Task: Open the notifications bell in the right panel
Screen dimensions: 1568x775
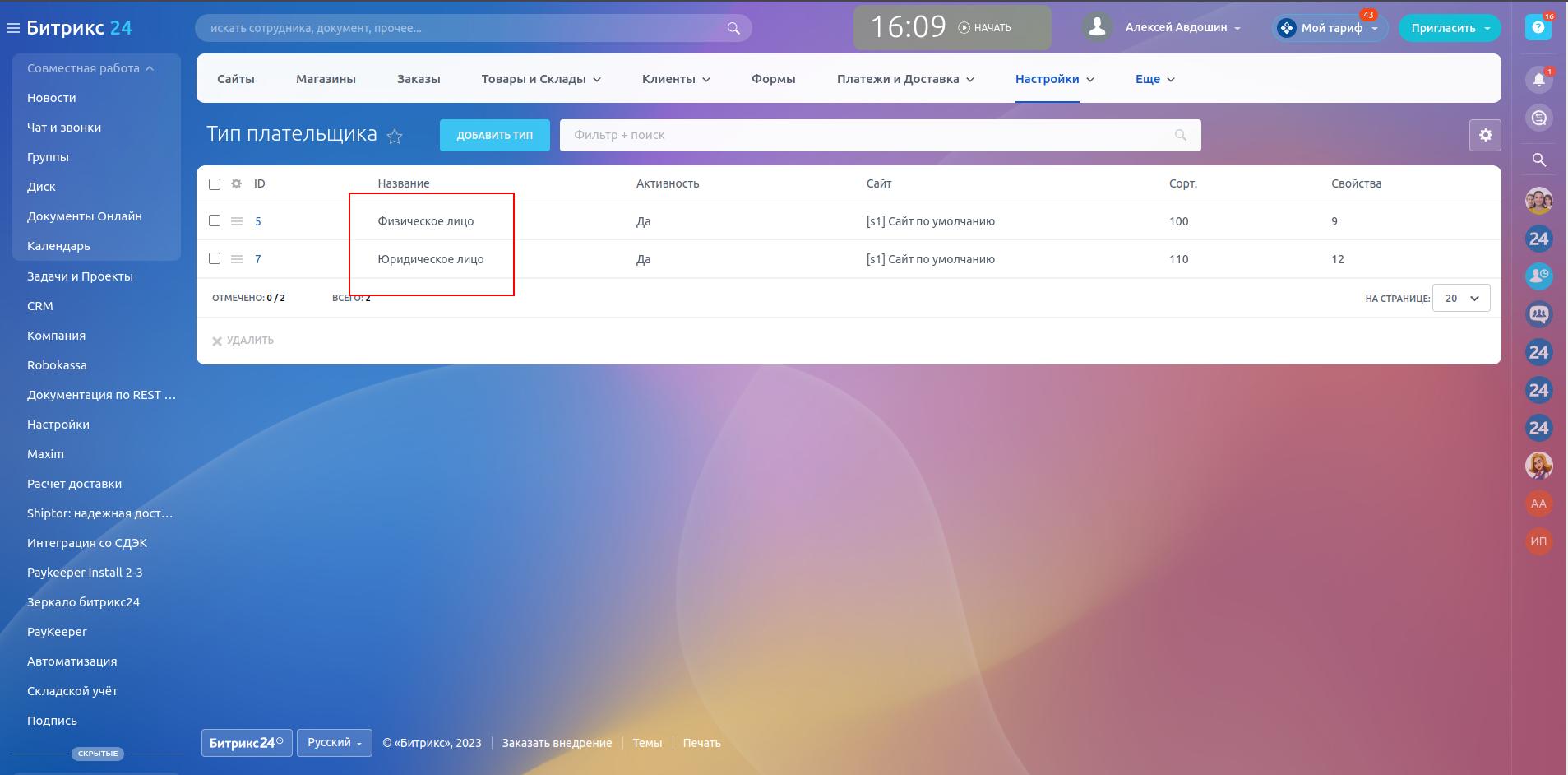Action: pyautogui.click(x=1538, y=80)
